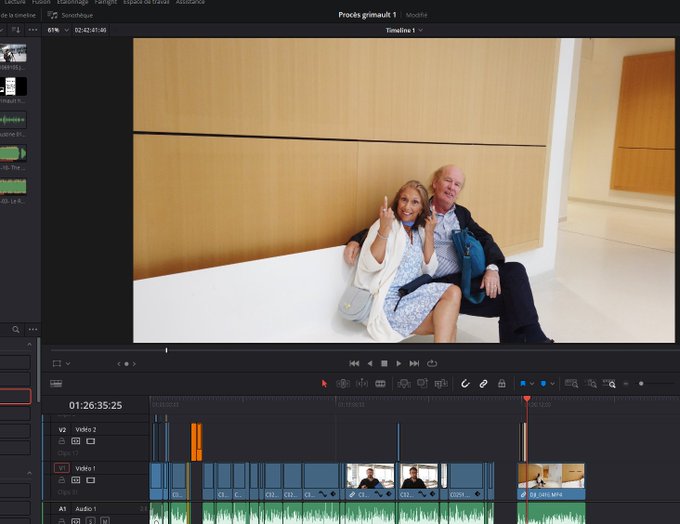Open the effects panel search magnifier

point(16,330)
